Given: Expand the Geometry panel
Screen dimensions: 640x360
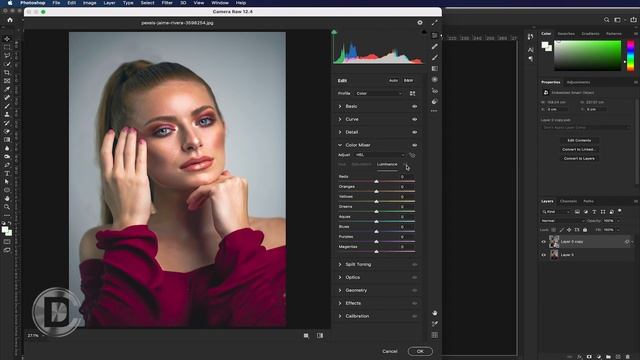Looking at the screenshot, I should point(340,290).
